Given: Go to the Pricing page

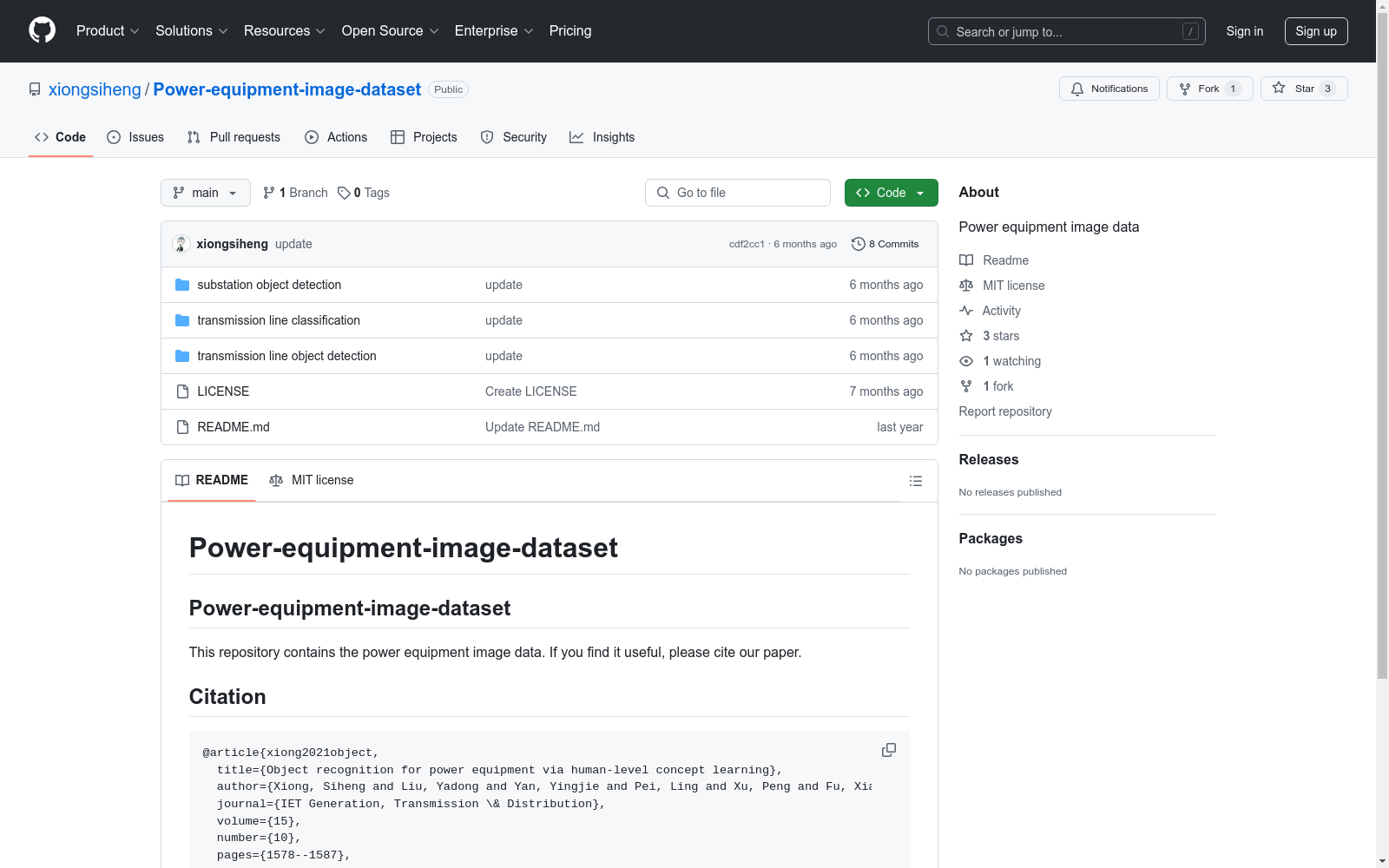Looking at the screenshot, I should click(x=570, y=30).
